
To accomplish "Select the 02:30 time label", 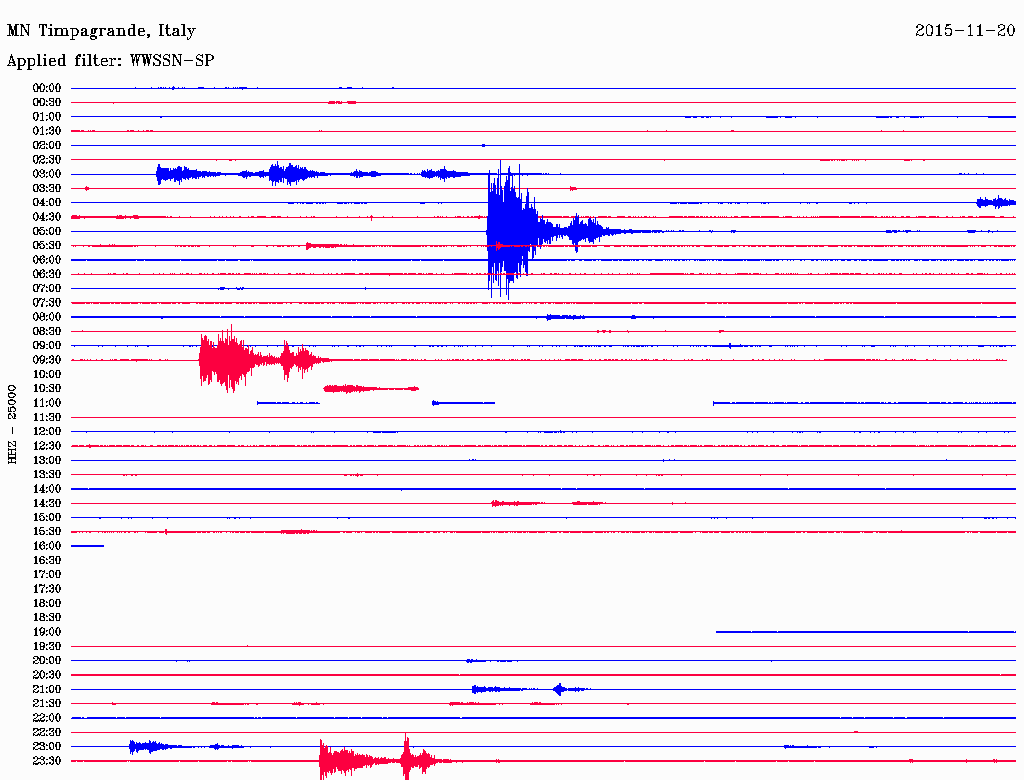I will coord(47,160).
